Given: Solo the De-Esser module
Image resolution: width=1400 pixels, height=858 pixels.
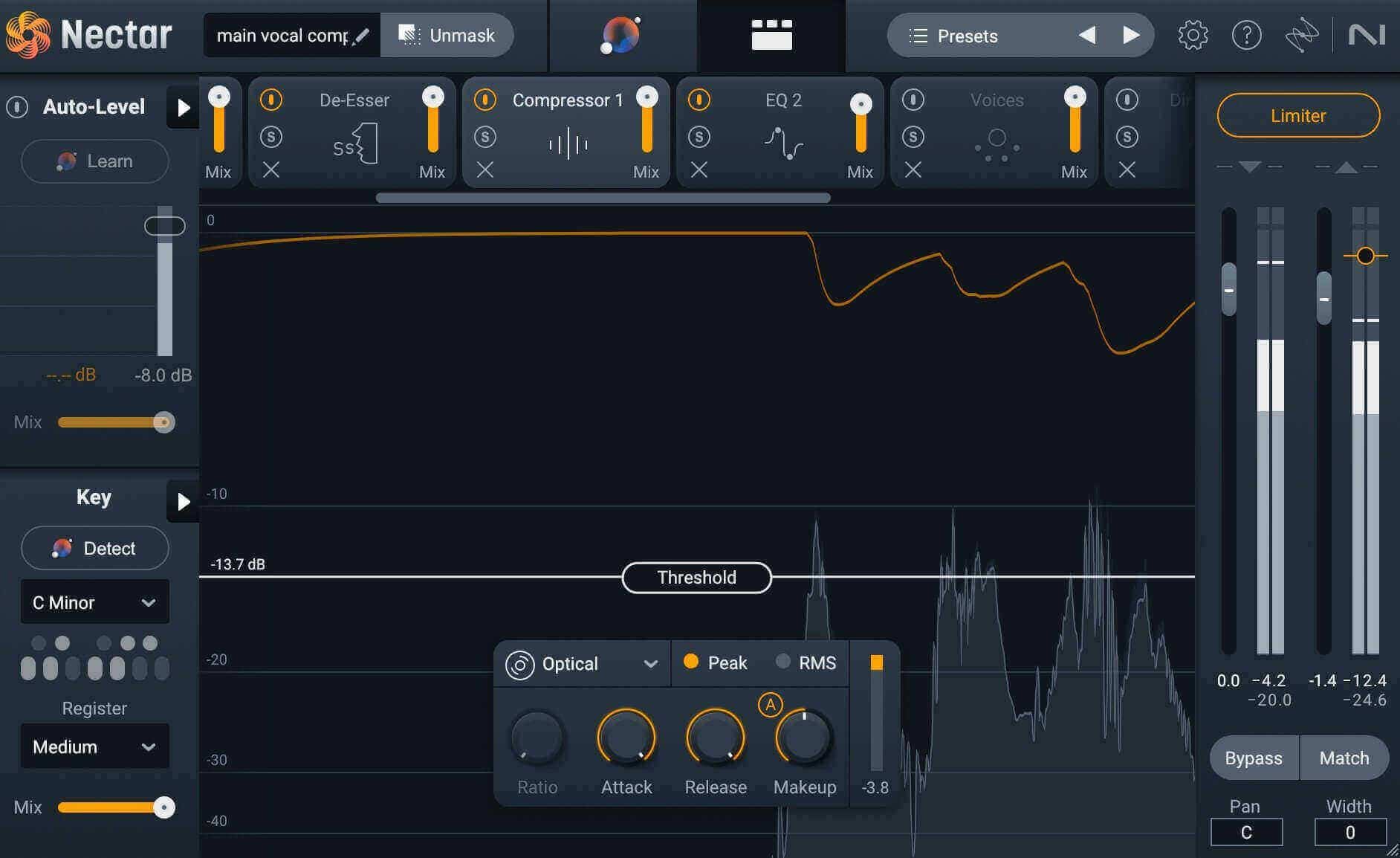Looking at the screenshot, I should [271, 137].
